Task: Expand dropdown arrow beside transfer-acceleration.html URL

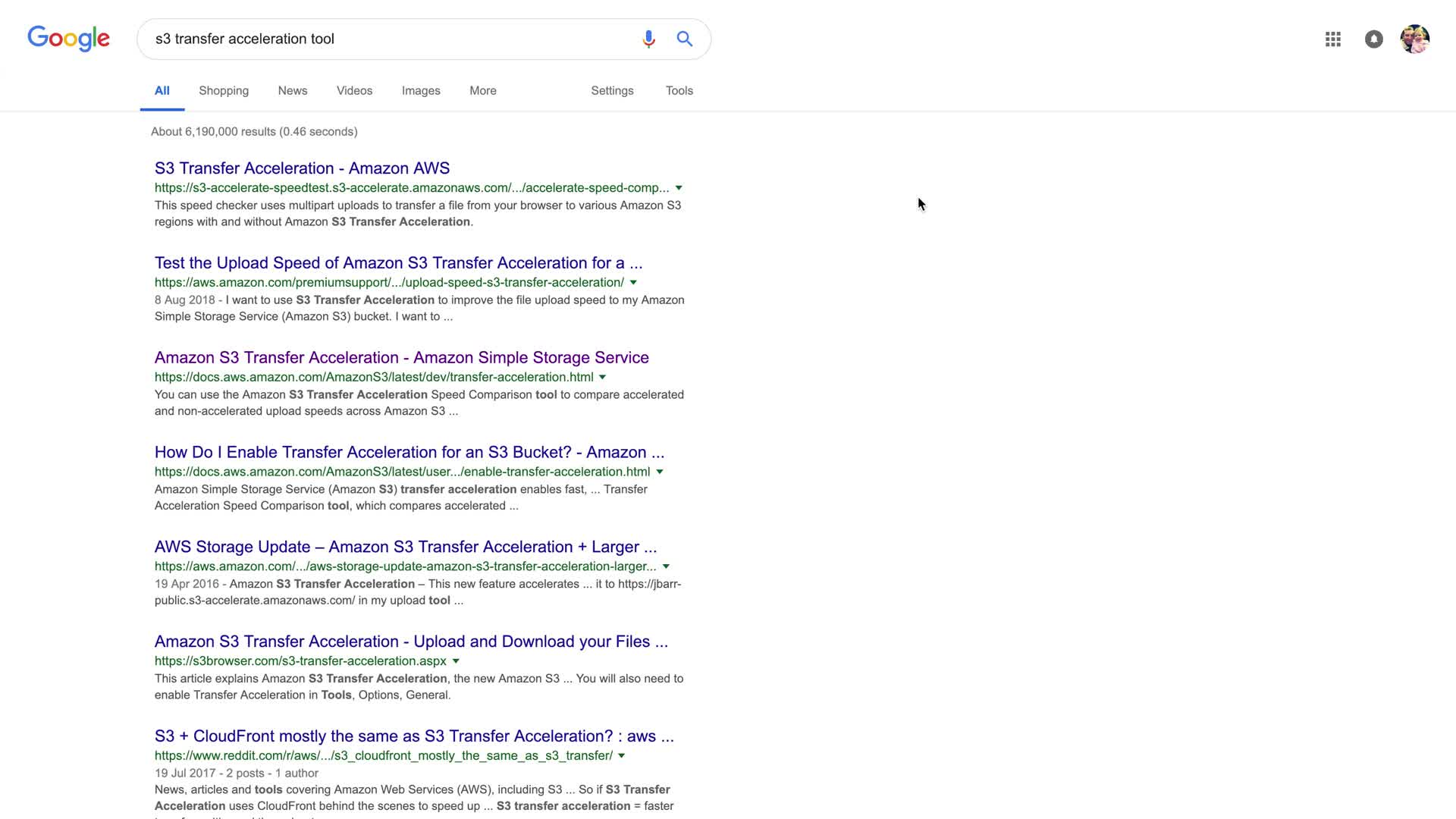Action: (x=602, y=378)
